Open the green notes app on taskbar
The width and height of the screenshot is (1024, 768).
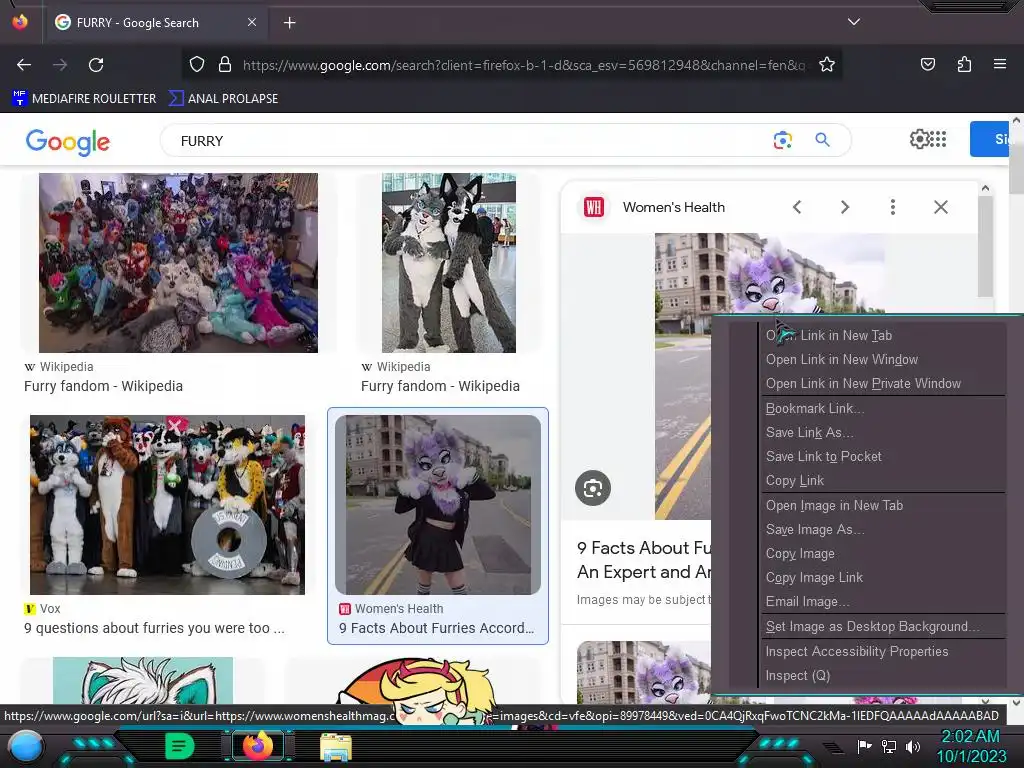[x=179, y=746]
